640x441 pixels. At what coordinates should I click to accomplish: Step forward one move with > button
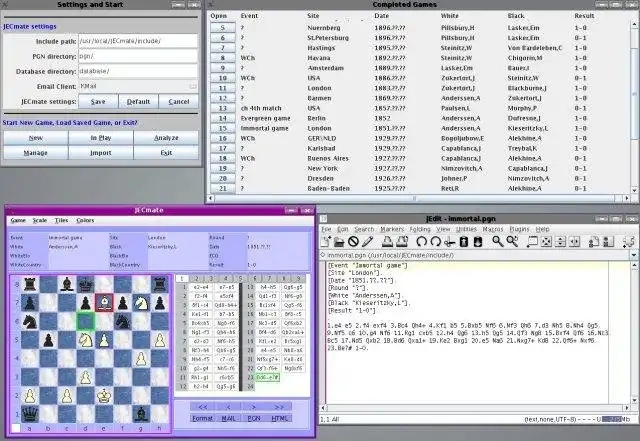coord(253,407)
